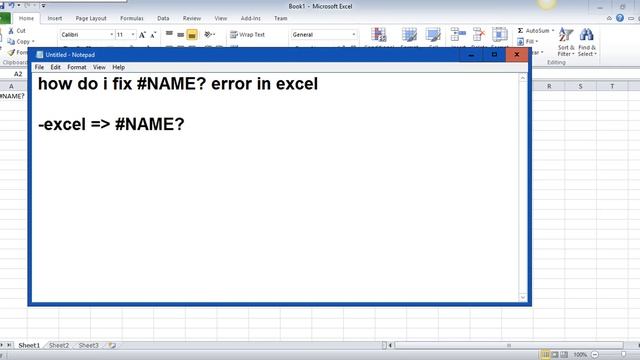Click the 100% zoom level text
640x360 pixels.
[x=580, y=355]
